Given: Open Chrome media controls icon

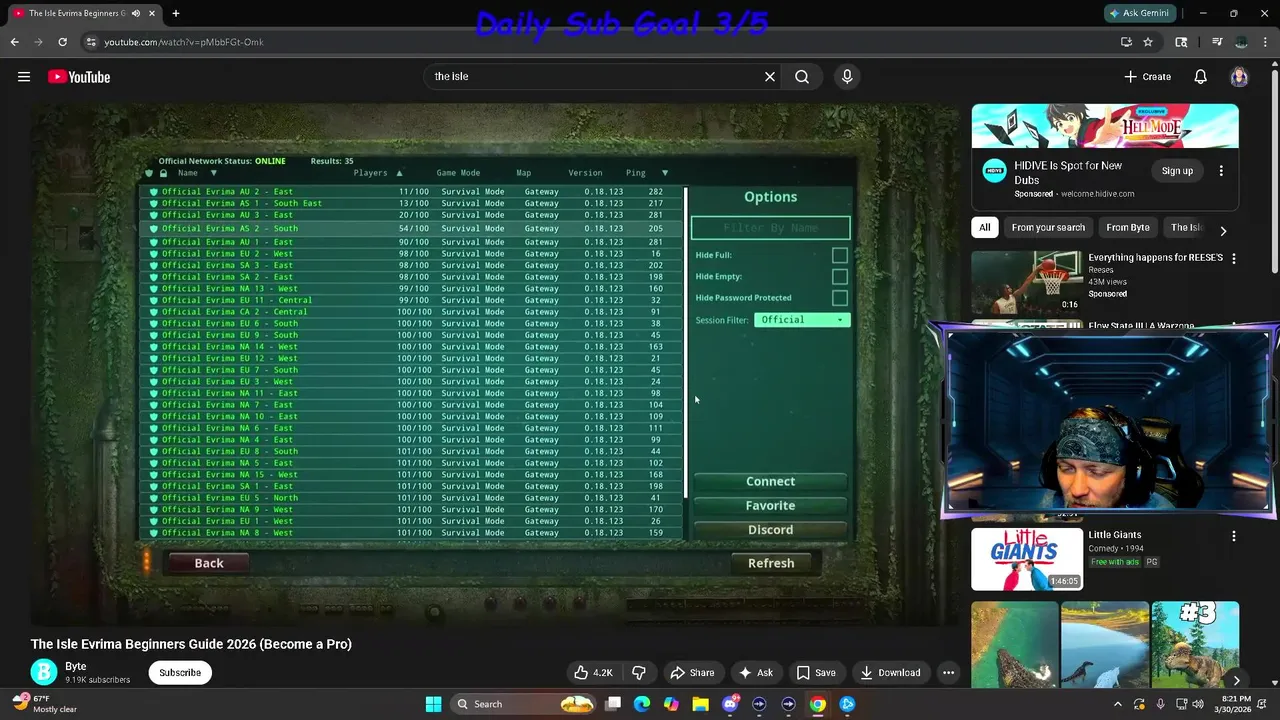Looking at the screenshot, I should (1217, 42).
